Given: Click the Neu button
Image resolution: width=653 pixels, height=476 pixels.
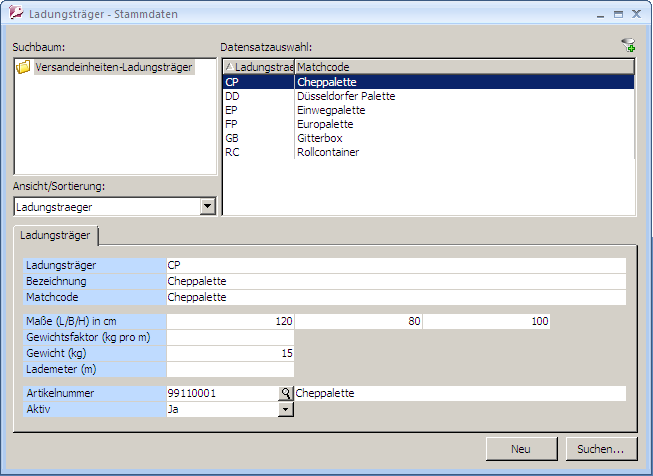Looking at the screenshot, I should pos(520,449).
